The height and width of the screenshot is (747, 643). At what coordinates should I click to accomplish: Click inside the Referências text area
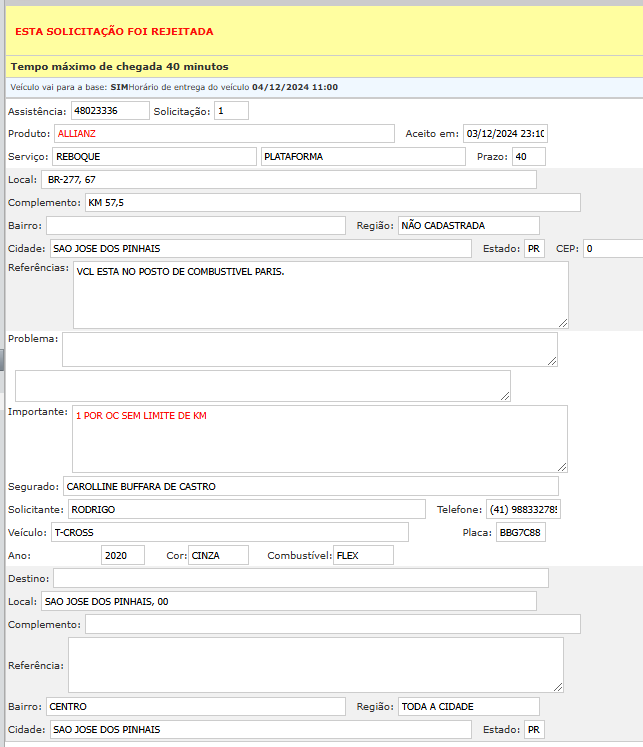[x=320, y=295]
